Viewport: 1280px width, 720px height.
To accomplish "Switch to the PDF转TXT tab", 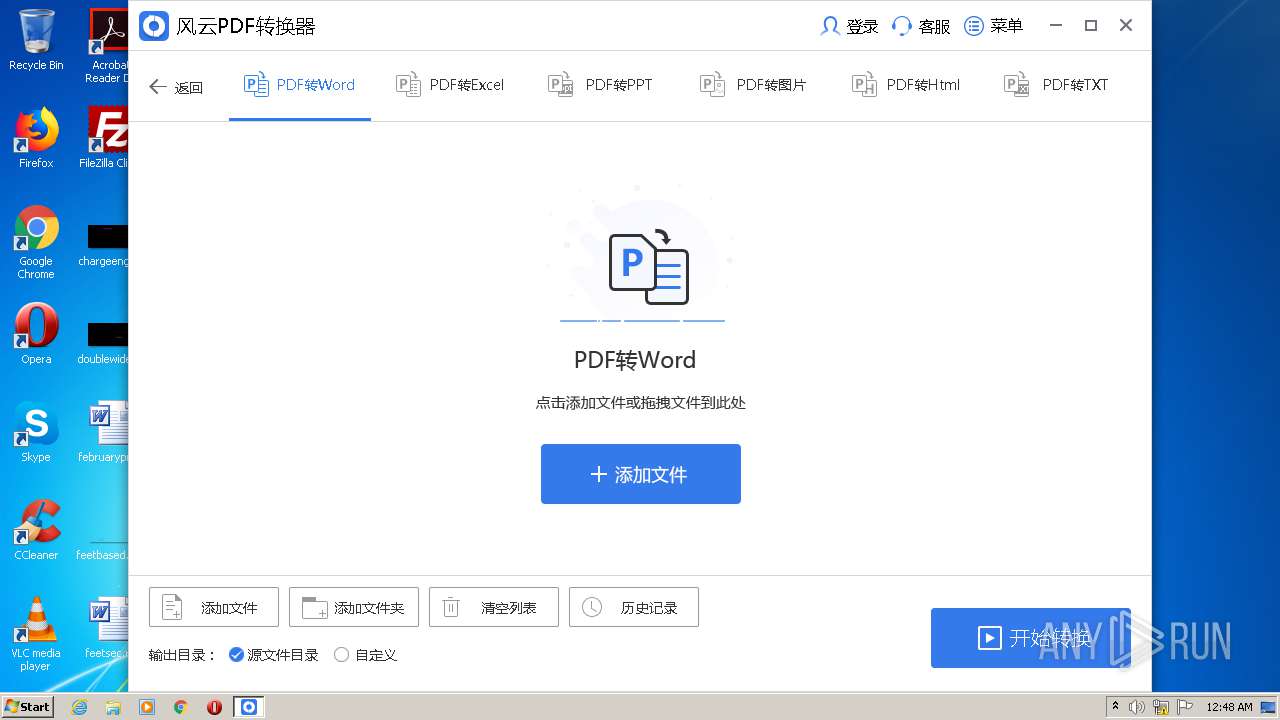I will [1056, 85].
